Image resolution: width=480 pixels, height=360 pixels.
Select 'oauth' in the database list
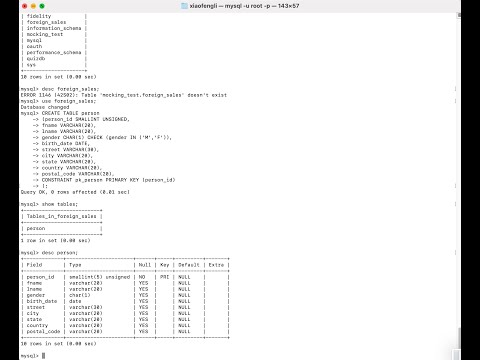pos(34,46)
